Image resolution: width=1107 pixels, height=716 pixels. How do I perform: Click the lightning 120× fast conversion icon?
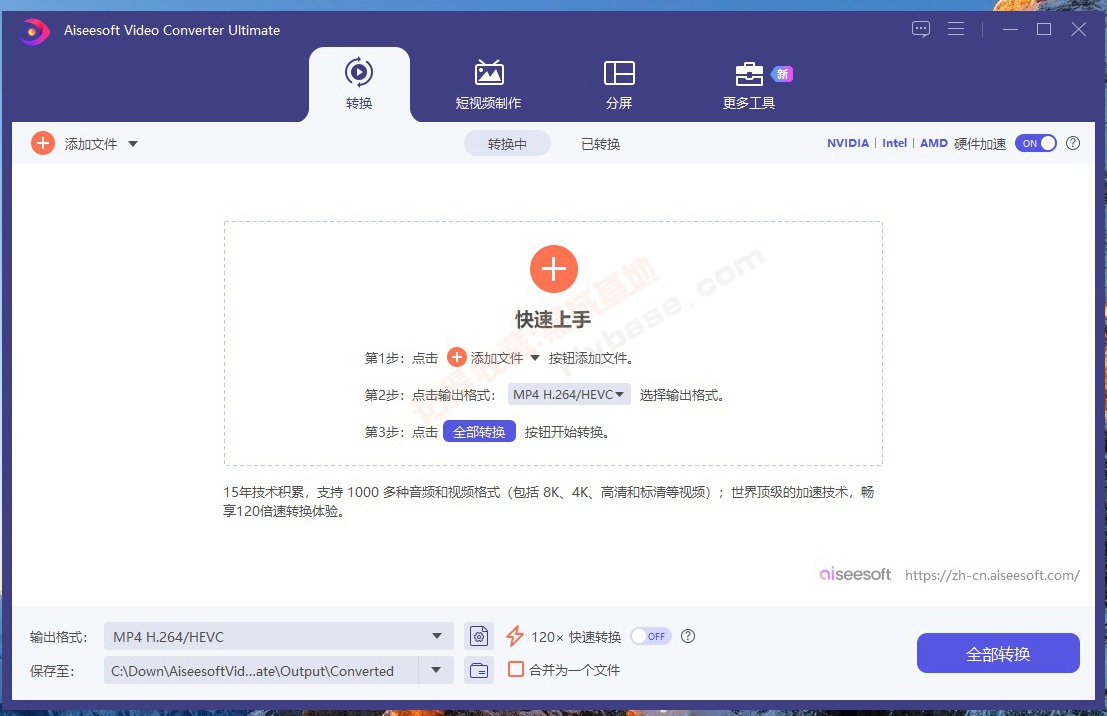(515, 636)
